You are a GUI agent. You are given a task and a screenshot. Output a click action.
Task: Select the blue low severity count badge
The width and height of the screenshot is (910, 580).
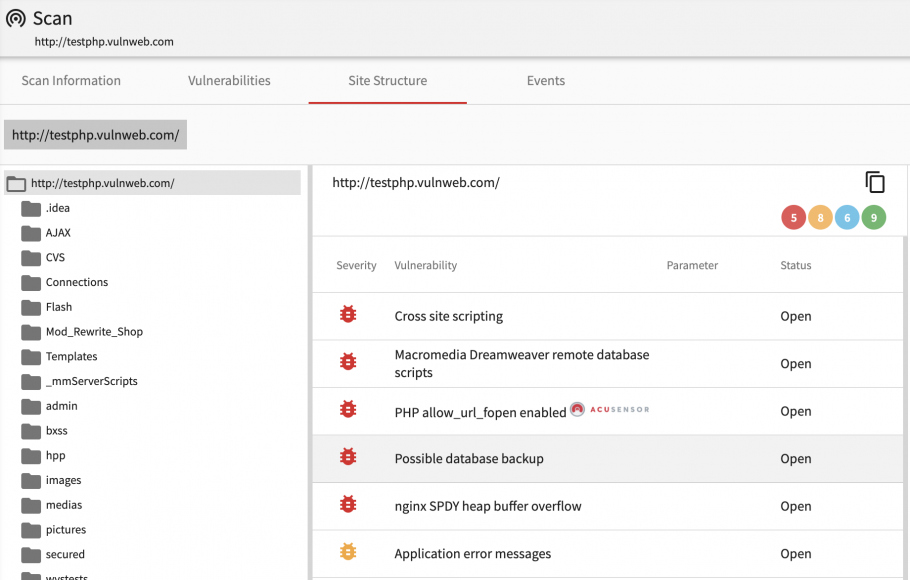click(x=847, y=218)
